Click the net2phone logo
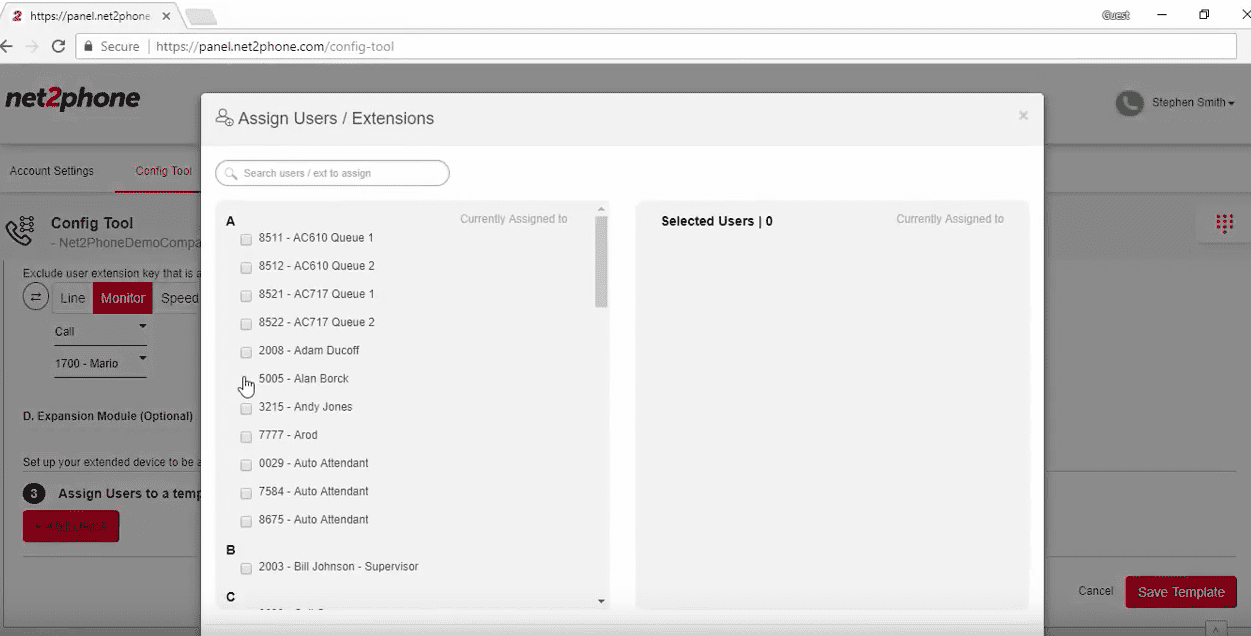 pos(72,99)
